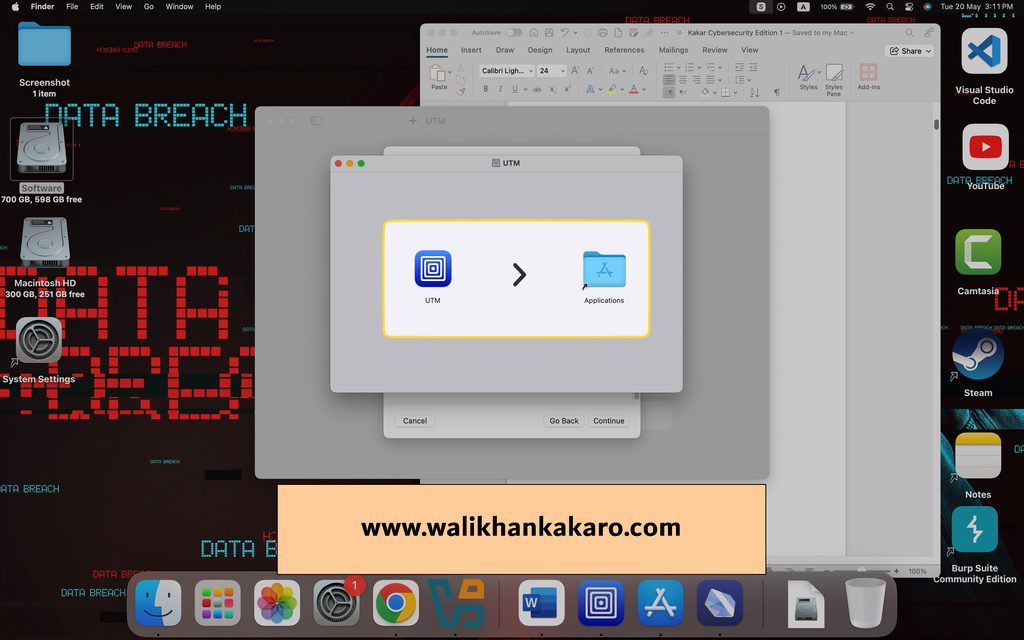The image size is (1024, 640).
Task: Click the Text Effects icon in Word
Action: tap(590, 89)
